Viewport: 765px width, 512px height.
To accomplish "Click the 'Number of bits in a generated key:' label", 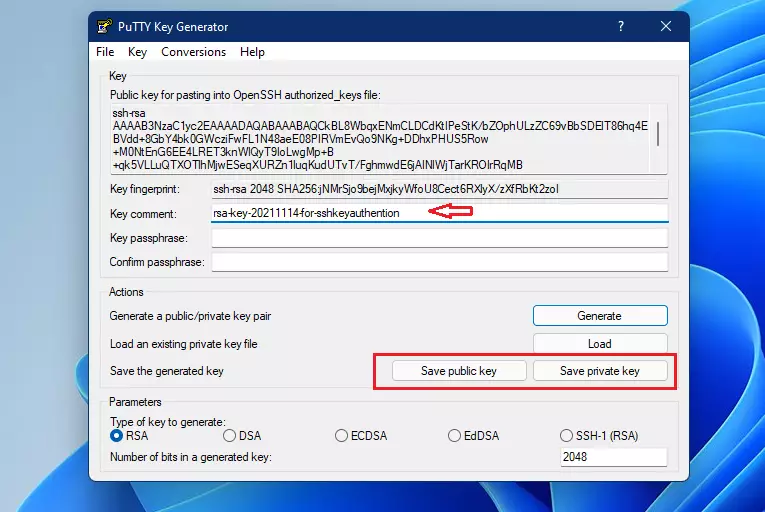I will (x=191, y=457).
